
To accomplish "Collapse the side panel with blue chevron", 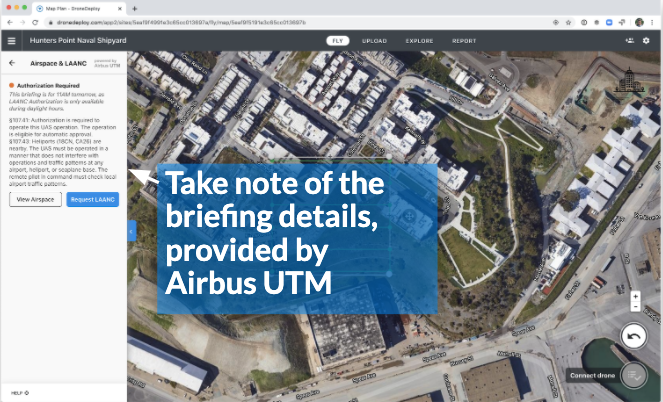I will pos(132,231).
